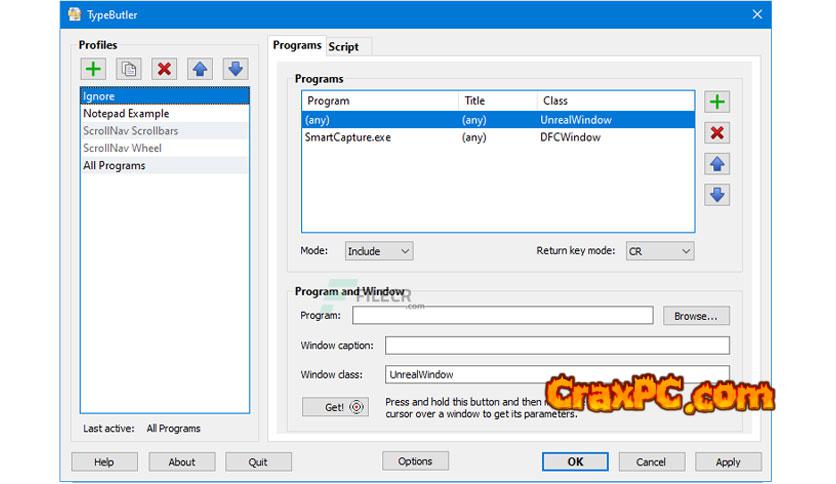Click the DFCWindow class cell

pyautogui.click(x=570, y=138)
